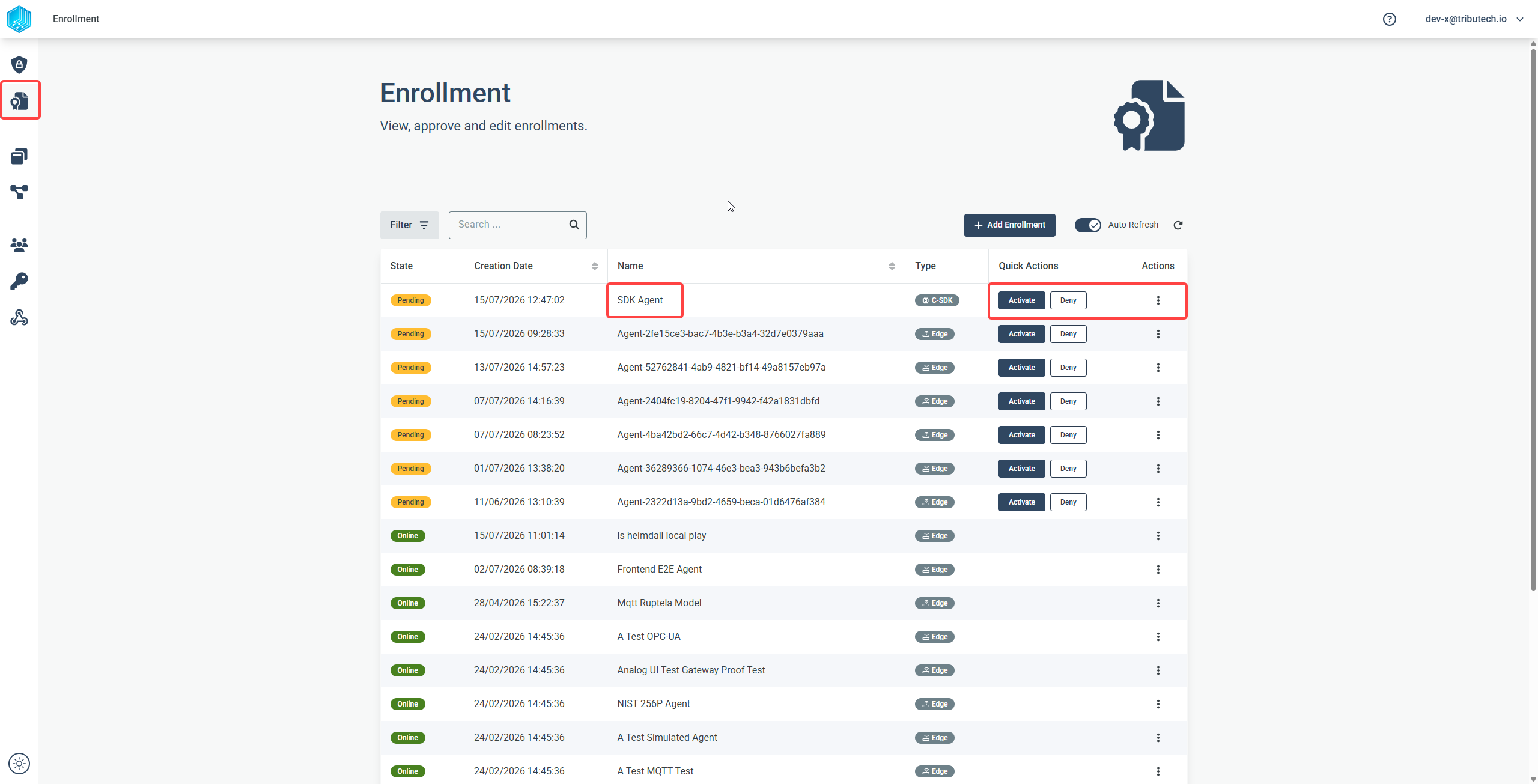This screenshot has height=784, width=1538.
Task: Click the 15/07/2026 12:47:02 date cell
Action: point(519,300)
